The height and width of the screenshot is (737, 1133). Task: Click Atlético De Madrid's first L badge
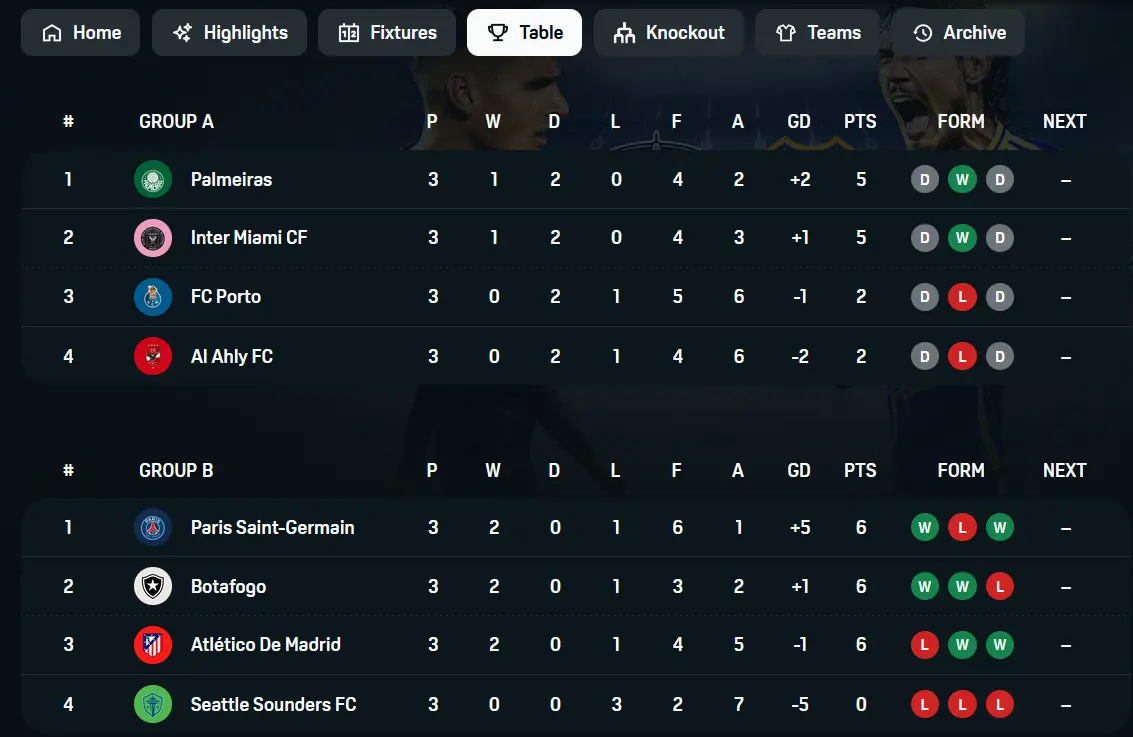click(x=925, y=645)
